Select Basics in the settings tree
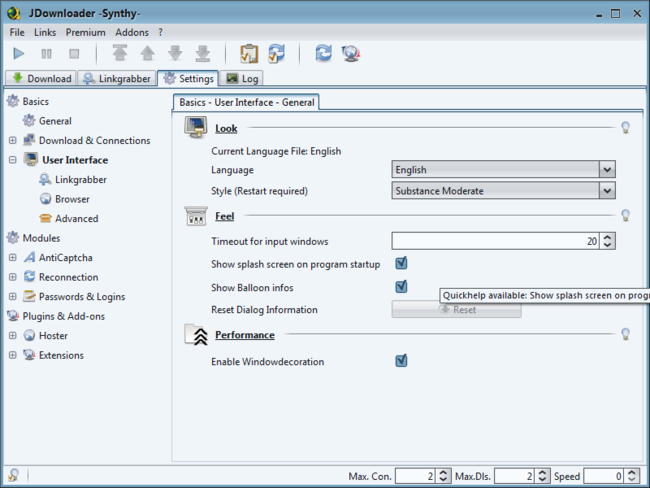This screenshot has width=650, height=488. [28, 101]
